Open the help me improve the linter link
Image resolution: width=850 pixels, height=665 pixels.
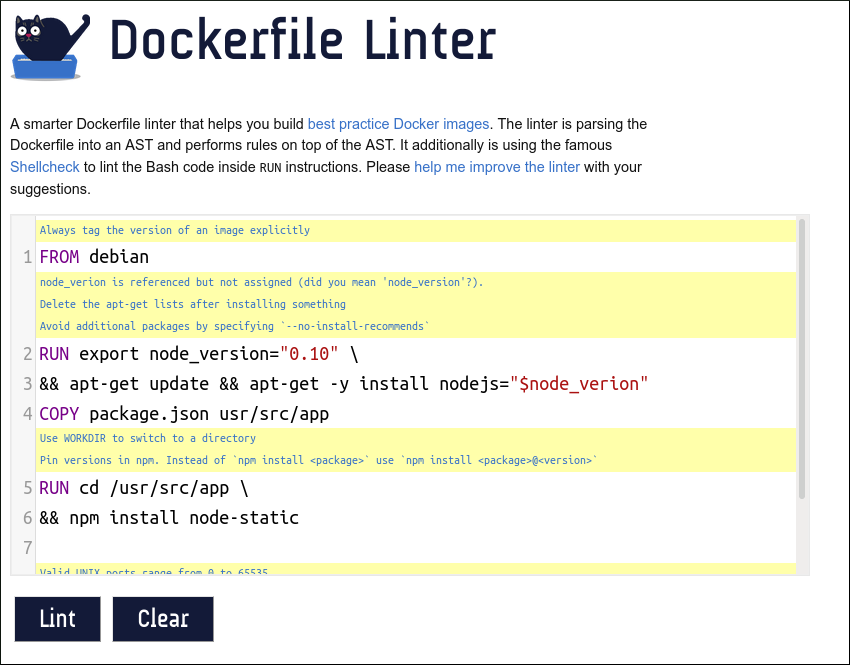[496, 167]
